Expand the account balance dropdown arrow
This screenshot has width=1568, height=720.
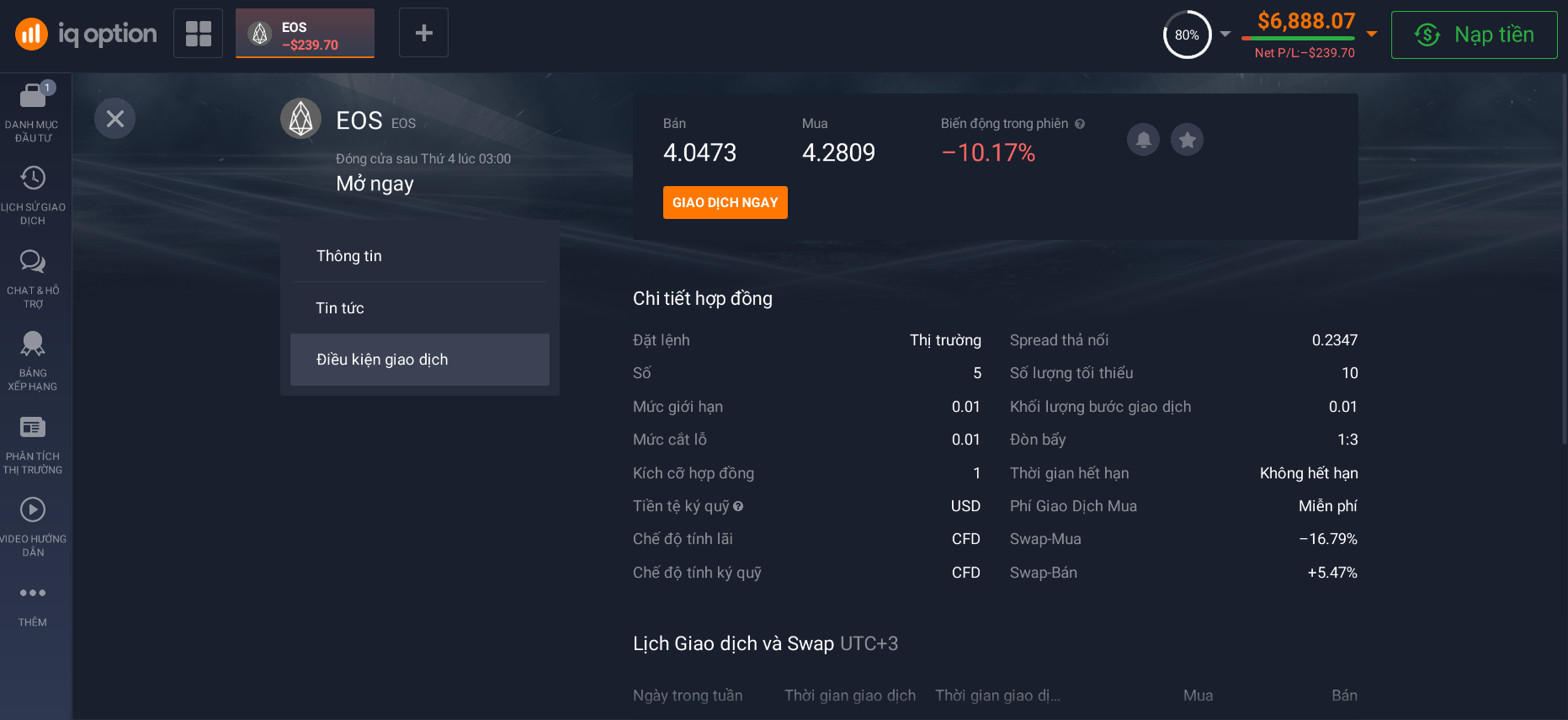[1372, 35]
